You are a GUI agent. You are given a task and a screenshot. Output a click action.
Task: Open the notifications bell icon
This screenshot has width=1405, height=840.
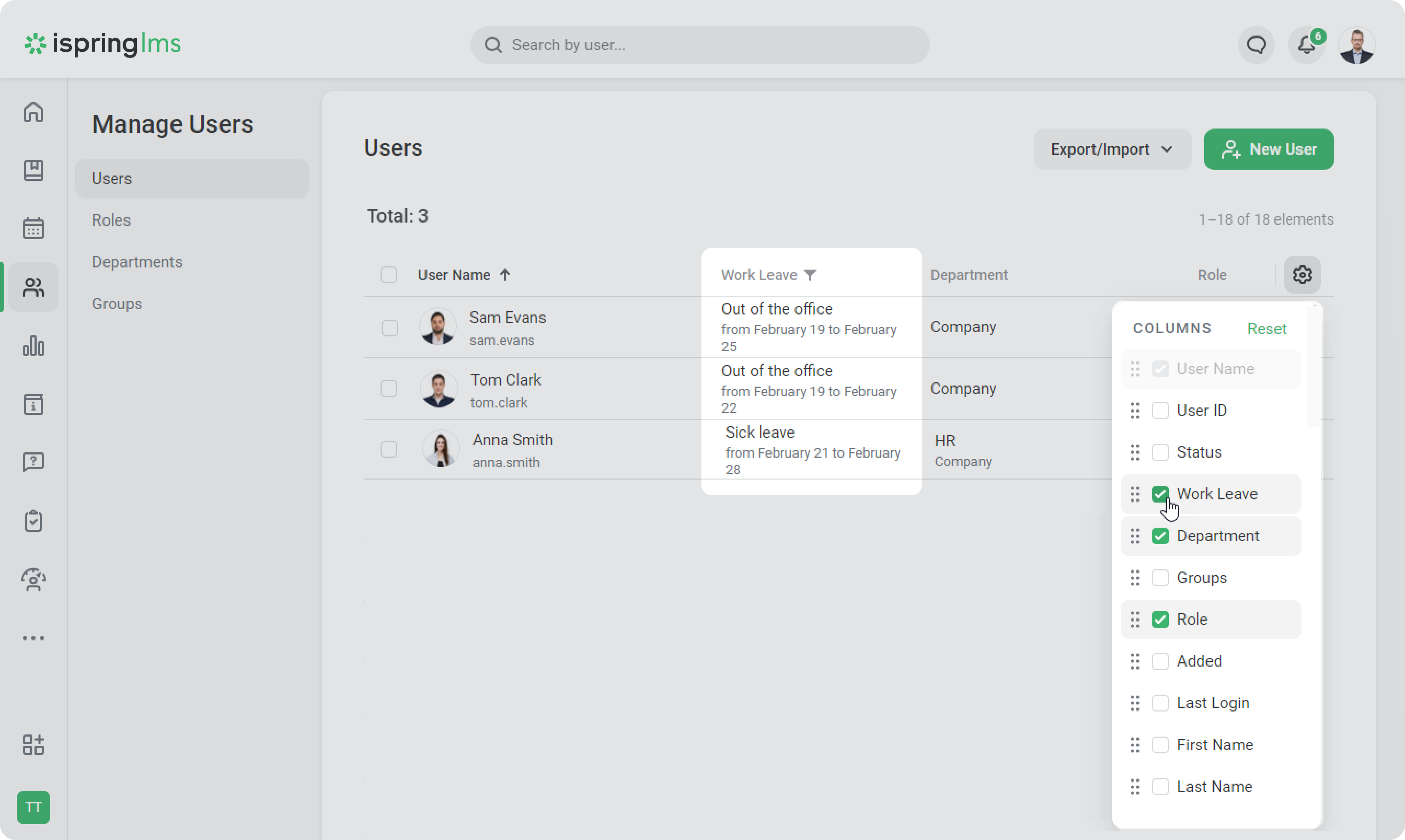[1306, 45]
